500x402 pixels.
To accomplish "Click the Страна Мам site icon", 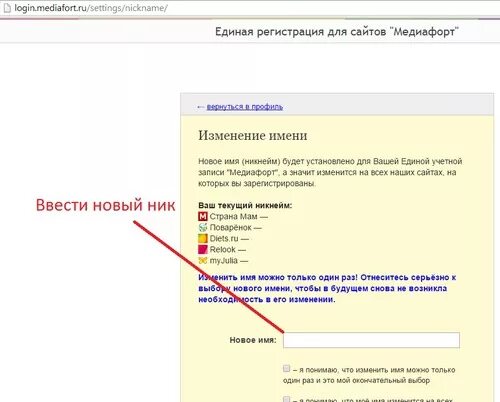I will tap(203, 216).
